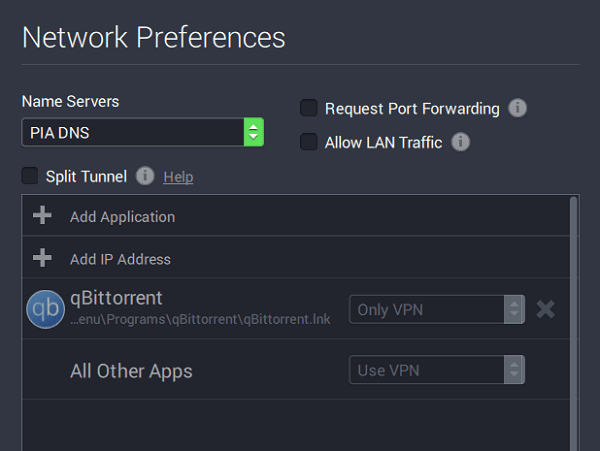This screenshot has height=451, width=600.
Task: Enable the Allow LAN Traffic checkbox
Action: pos(309,142)
